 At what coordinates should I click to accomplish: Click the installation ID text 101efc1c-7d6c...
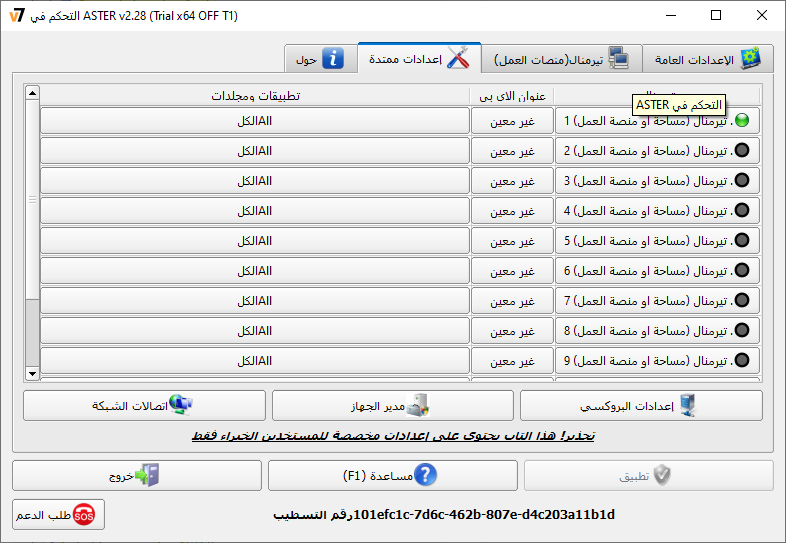click(444, 515)
